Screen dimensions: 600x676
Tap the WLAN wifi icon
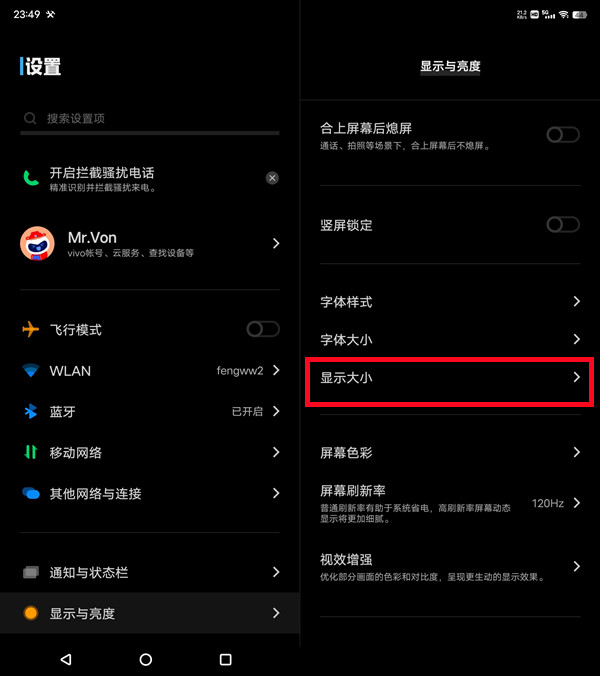31,370
